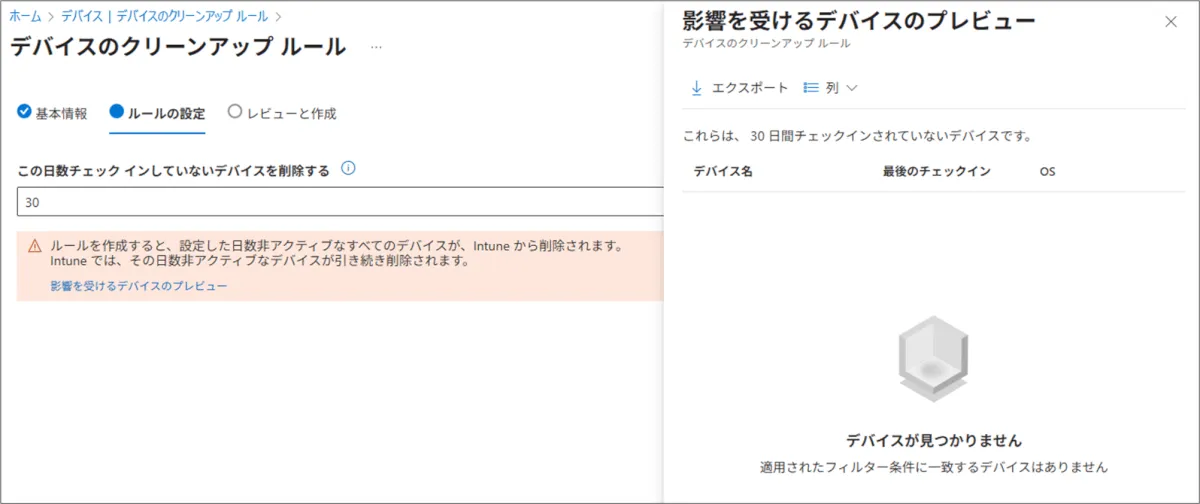Open the ellipsis menu beside page title
The height and width of the screenshot is (504, 1200).
coord(376,47)
